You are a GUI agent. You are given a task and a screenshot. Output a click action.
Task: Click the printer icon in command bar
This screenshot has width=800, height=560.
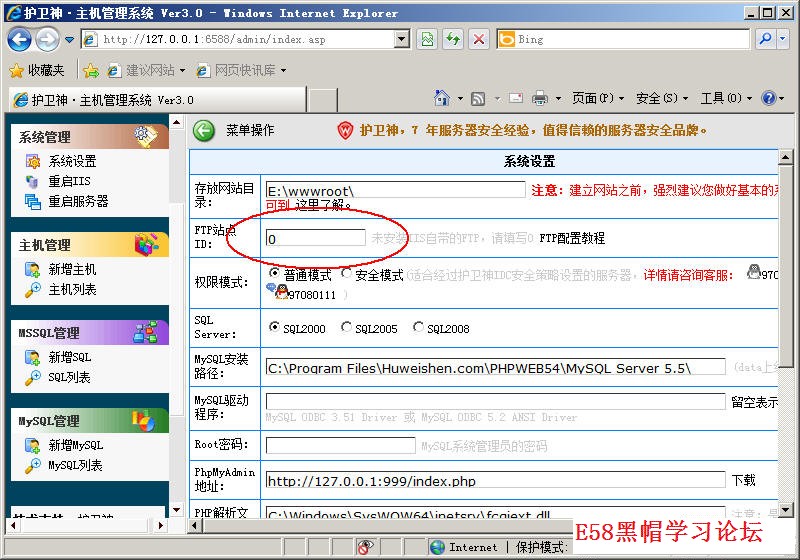click(x=540, y=98)
